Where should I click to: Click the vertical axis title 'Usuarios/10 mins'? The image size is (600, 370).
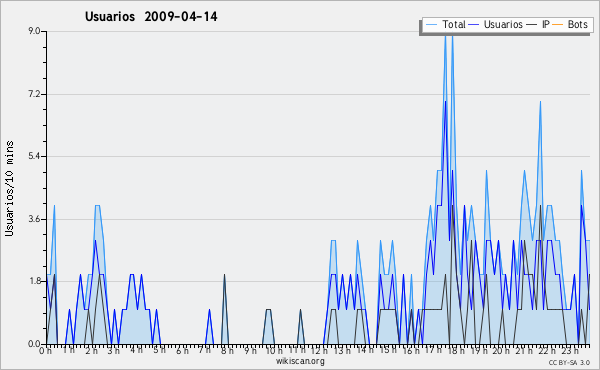tap(10, 189)
